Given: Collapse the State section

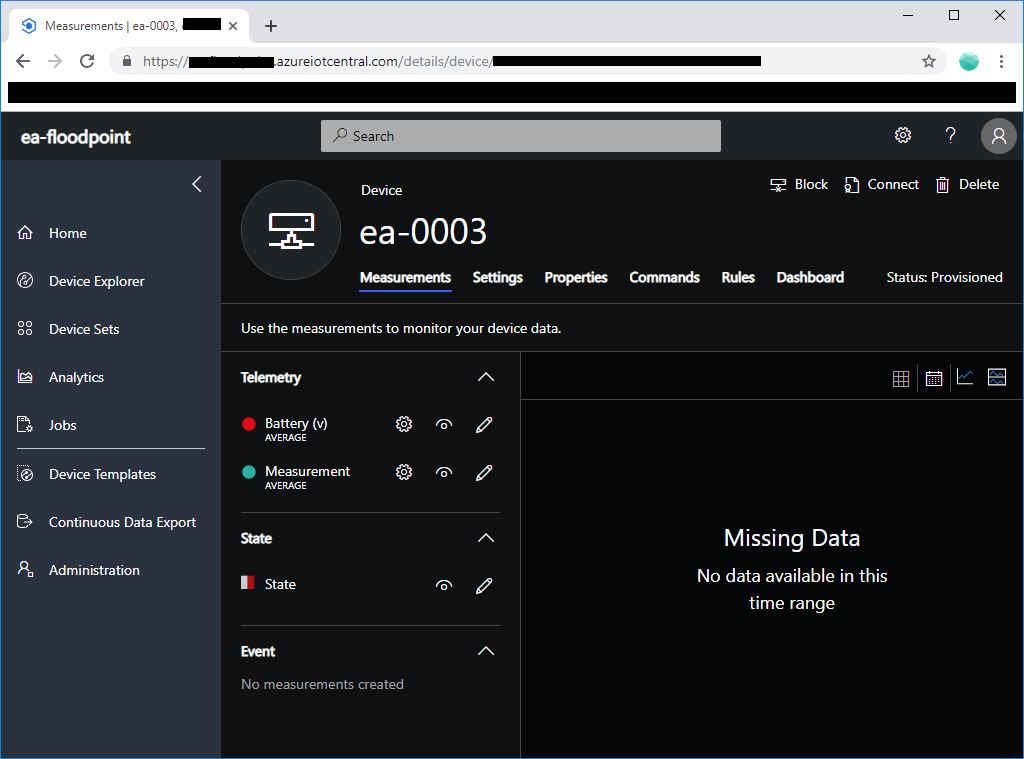Looking at the screenshot, I should 486,538.
